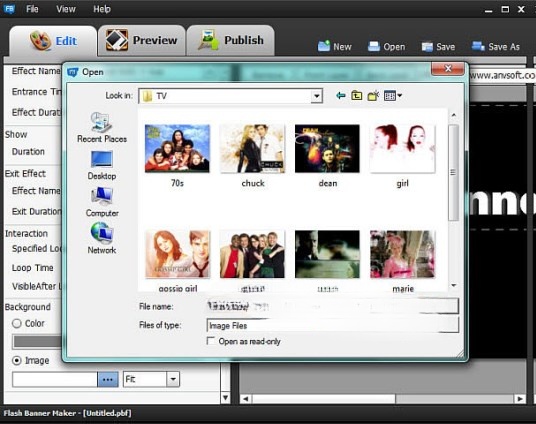Screen dimensions: 536x424
Task: Click the New project icon
Action: (x=323, y=46)
